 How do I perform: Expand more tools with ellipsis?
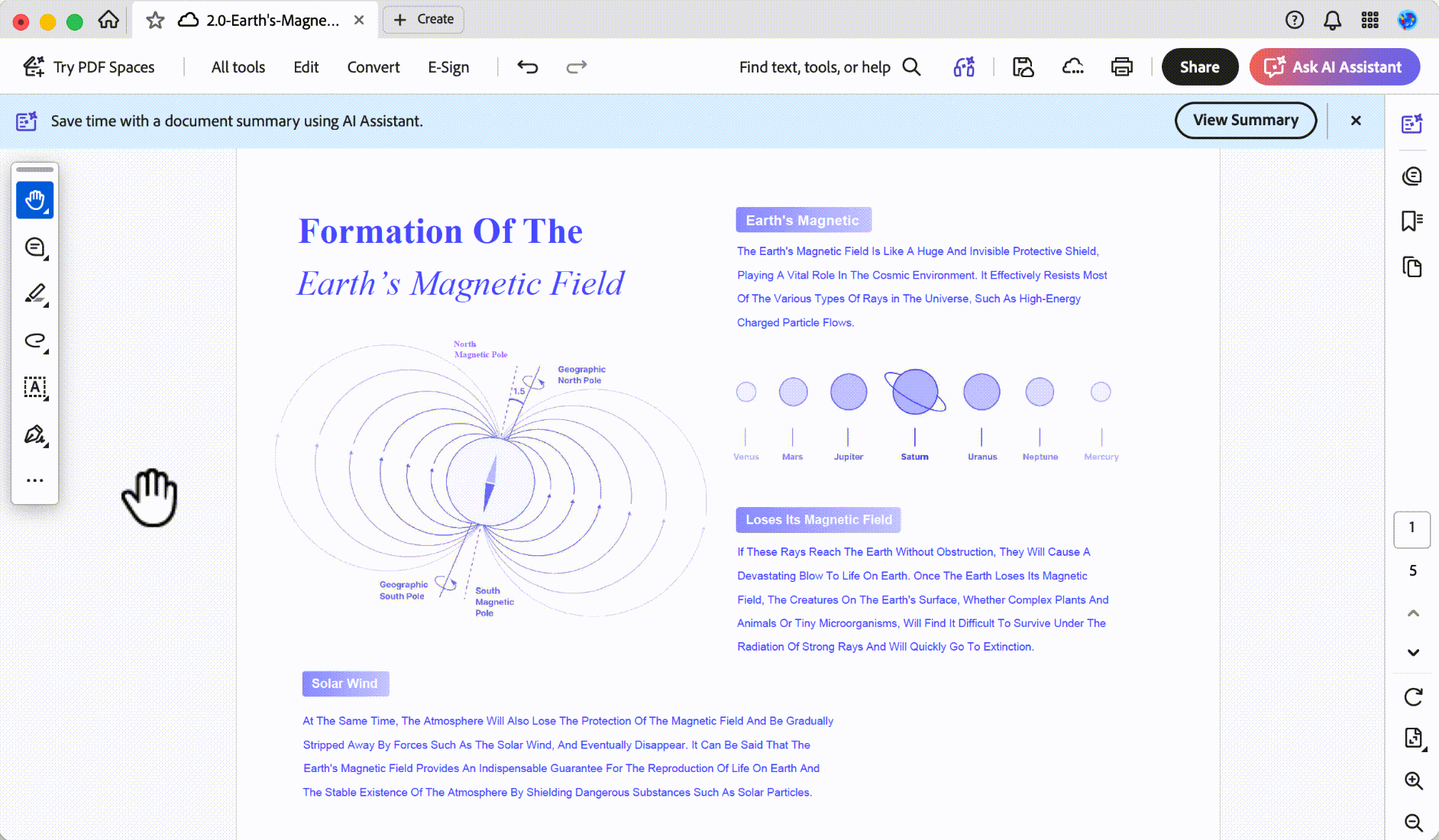[x=35, y=480]
